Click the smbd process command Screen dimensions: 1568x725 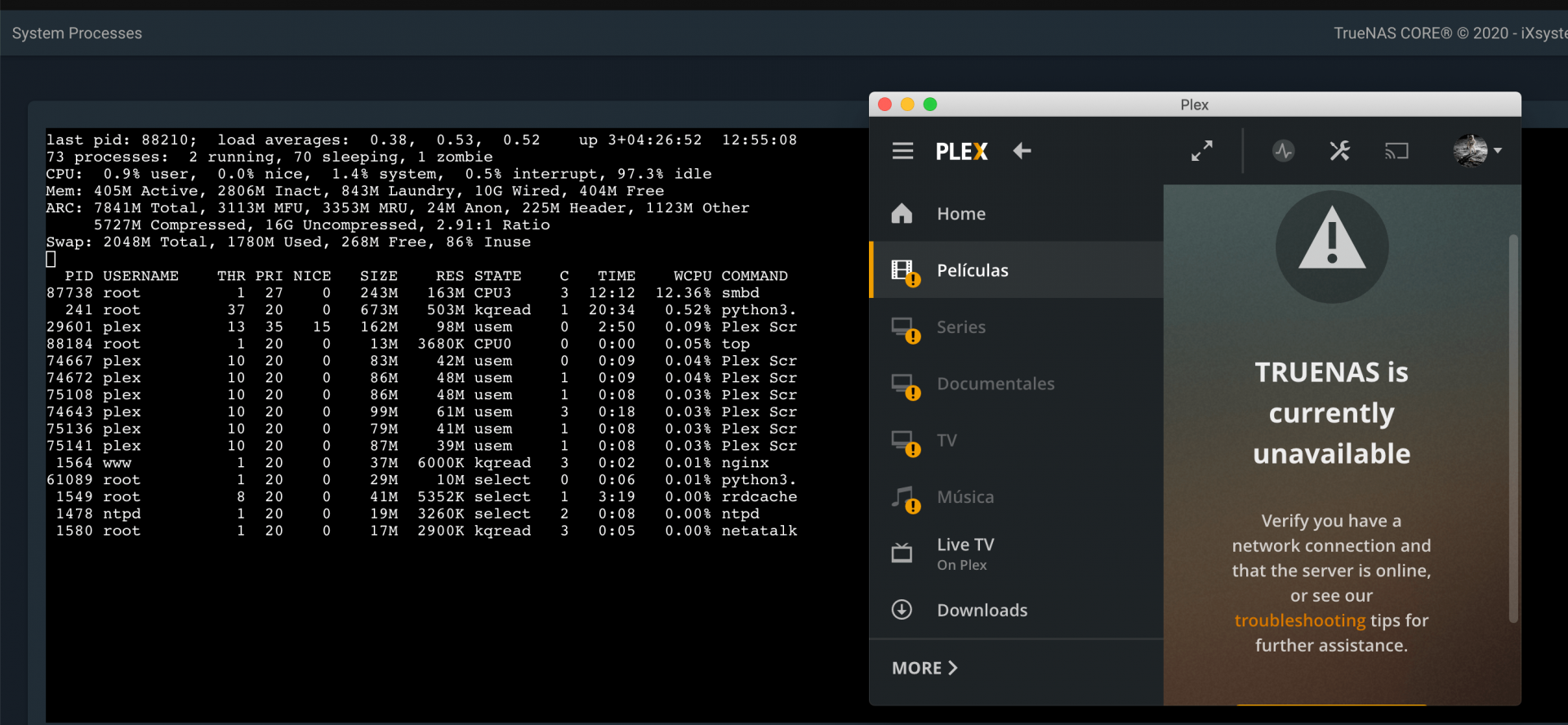(x=741, y=293)
